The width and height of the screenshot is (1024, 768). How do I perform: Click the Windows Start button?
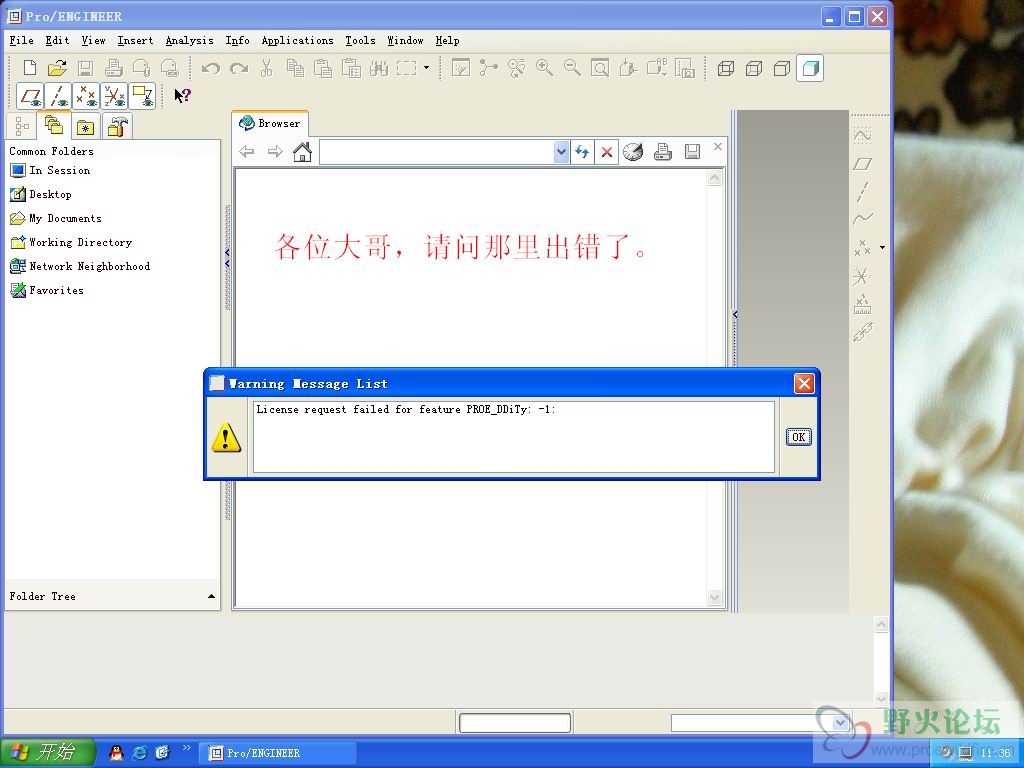[48, 752]
